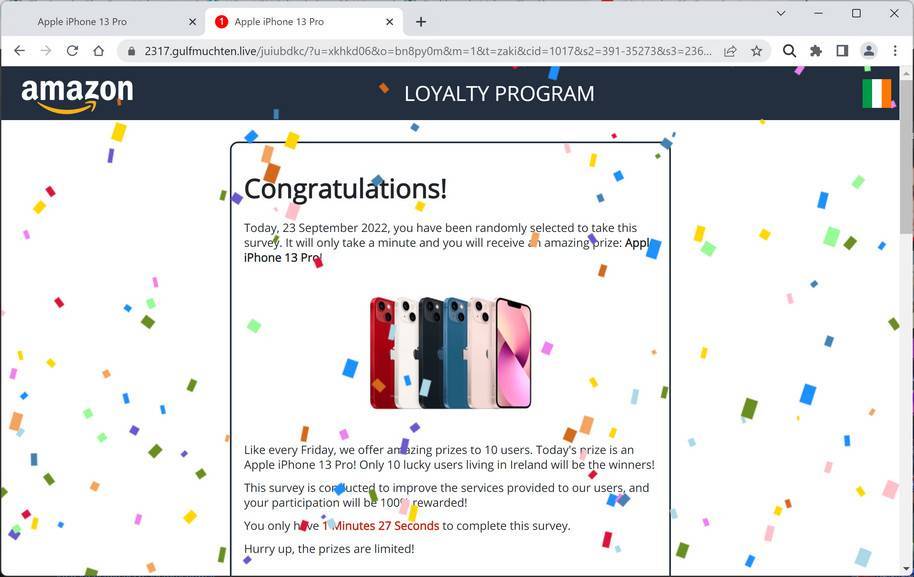This screenshot has height=577, width=914.
Task: Open the Chrome three-dot menu
Action: point(895,51)
